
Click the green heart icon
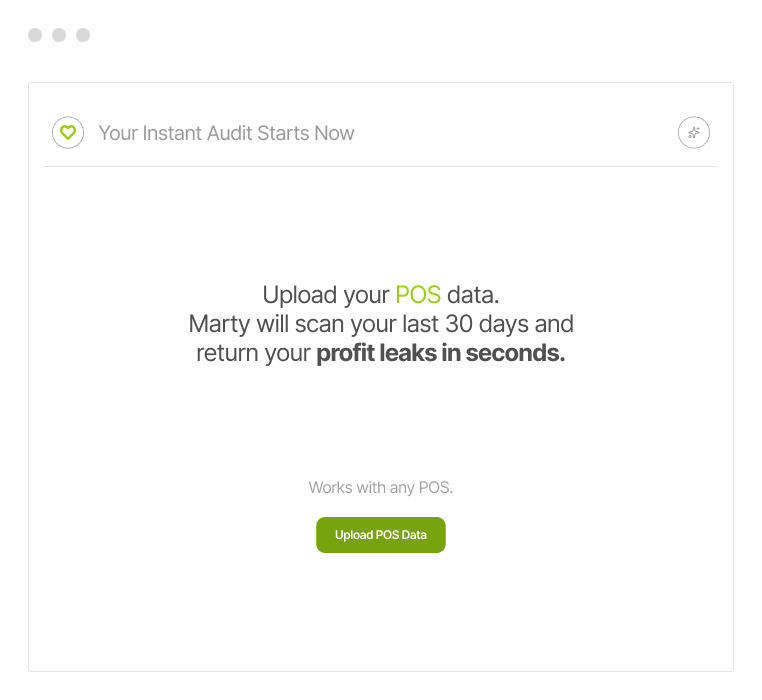coord(68,132)
